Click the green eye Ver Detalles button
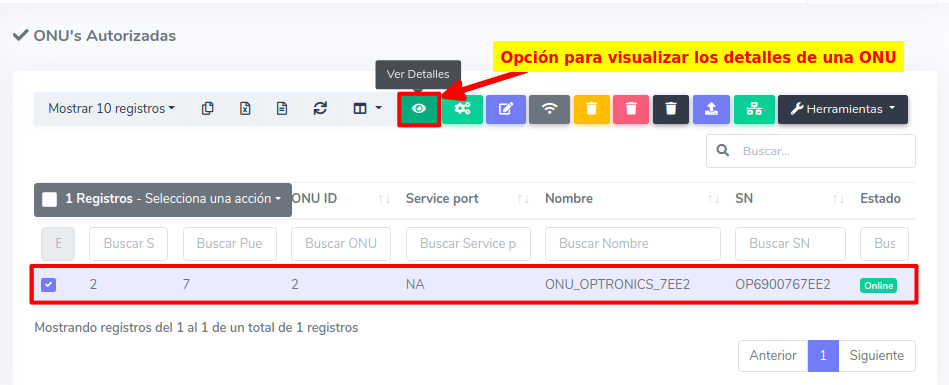The height and width of the screenshot is (385, 949). 419,109
